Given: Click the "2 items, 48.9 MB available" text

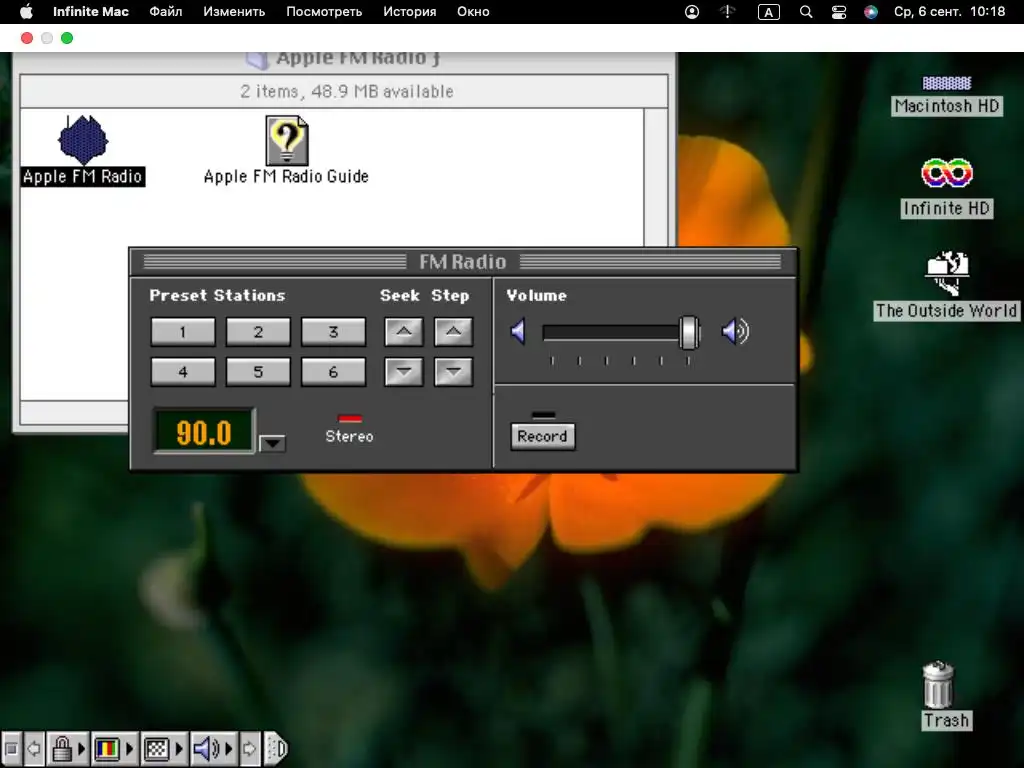Looking at the screenshot, I should point(346,91).
